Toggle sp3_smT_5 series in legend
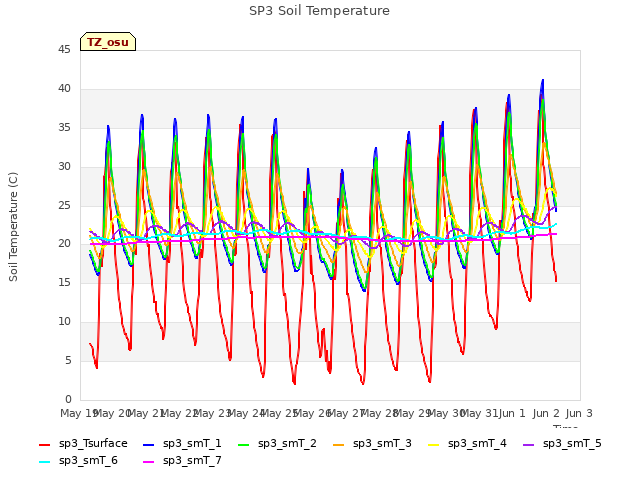The height and width of the screenshot is (480, 640). click(562, 444)
